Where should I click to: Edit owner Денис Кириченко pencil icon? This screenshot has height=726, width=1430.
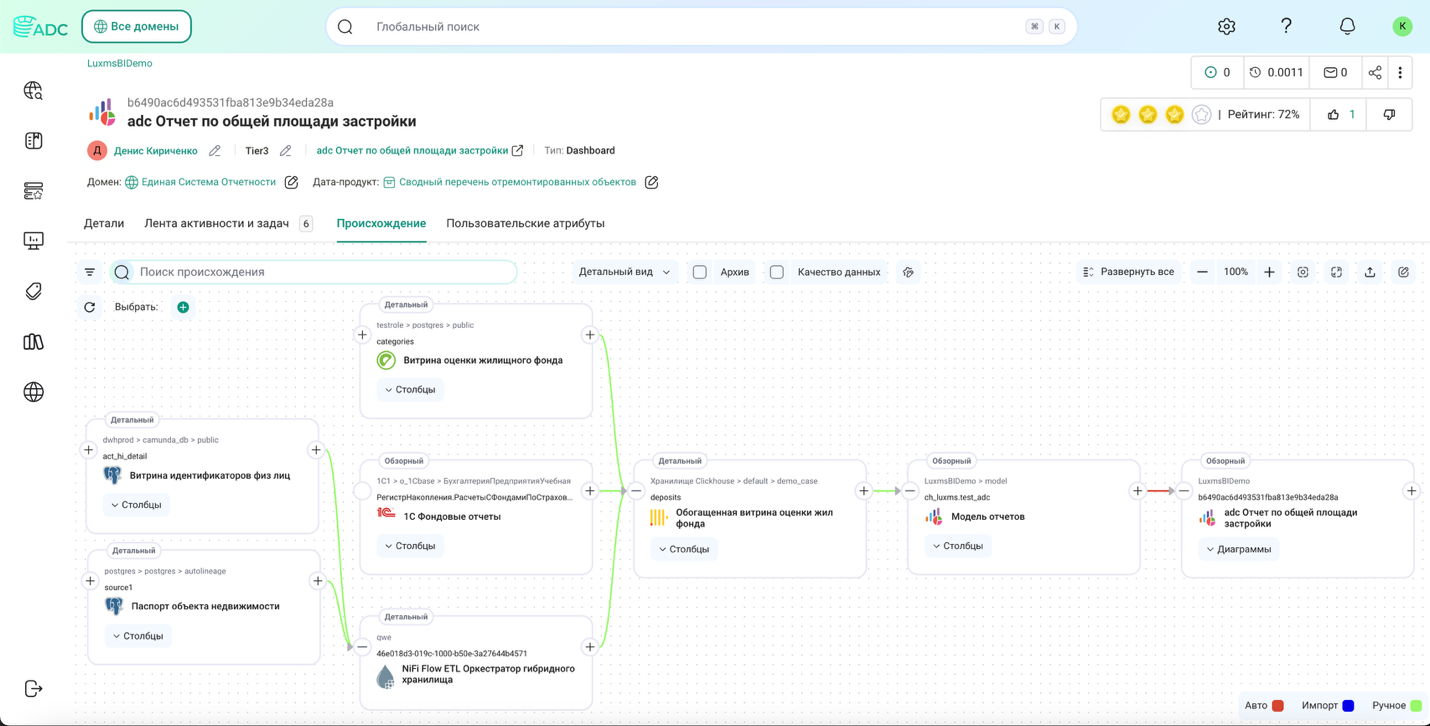tap(214, 151)
